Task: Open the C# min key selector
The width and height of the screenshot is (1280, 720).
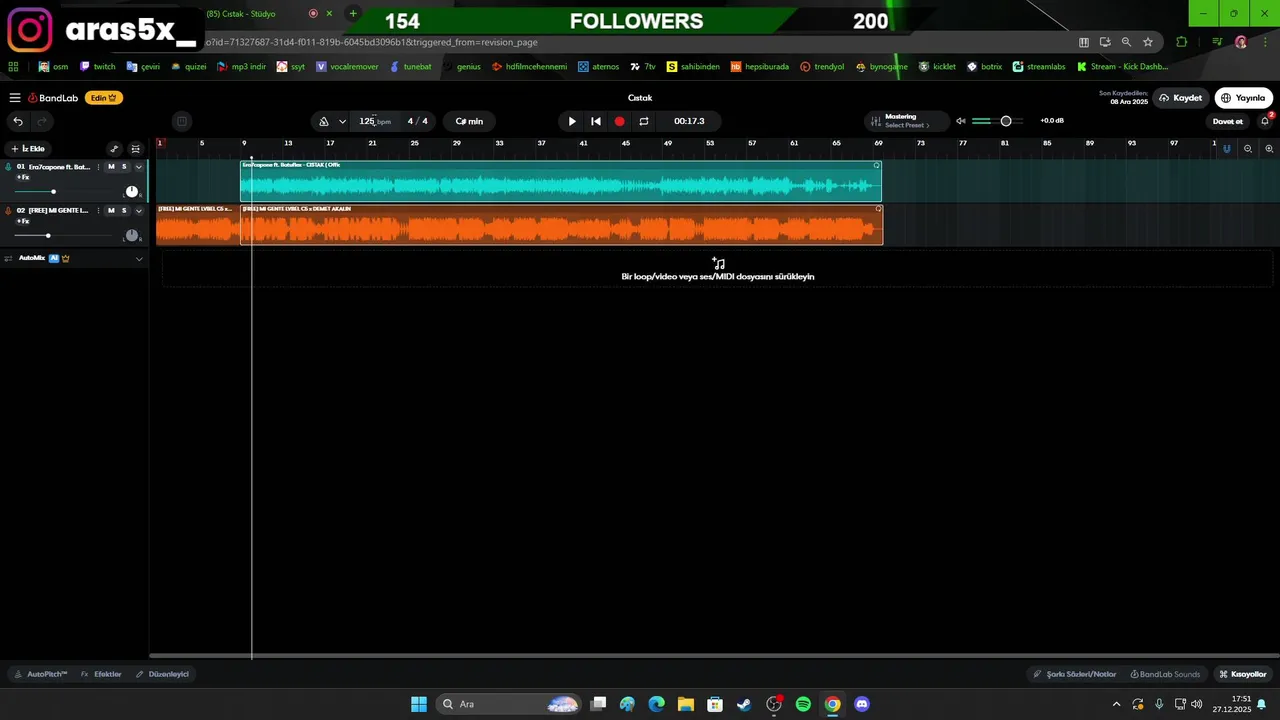Action: pyautogui.click(x=469, y=121)
